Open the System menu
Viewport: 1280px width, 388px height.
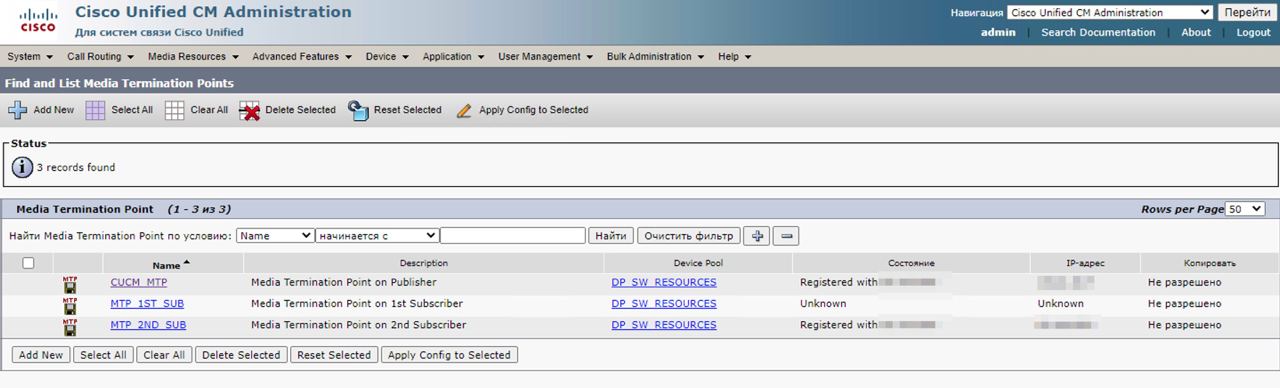point(30,57)
